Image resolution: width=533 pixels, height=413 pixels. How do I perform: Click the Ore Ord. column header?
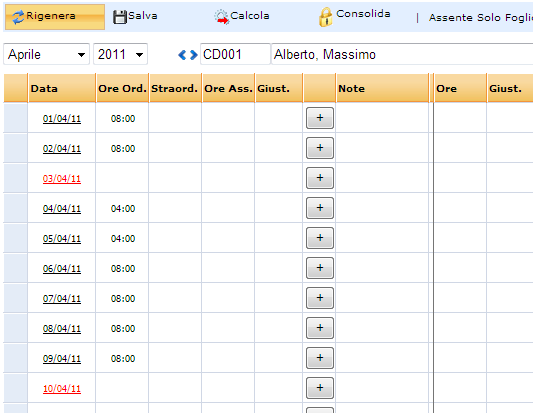(122, 88)
